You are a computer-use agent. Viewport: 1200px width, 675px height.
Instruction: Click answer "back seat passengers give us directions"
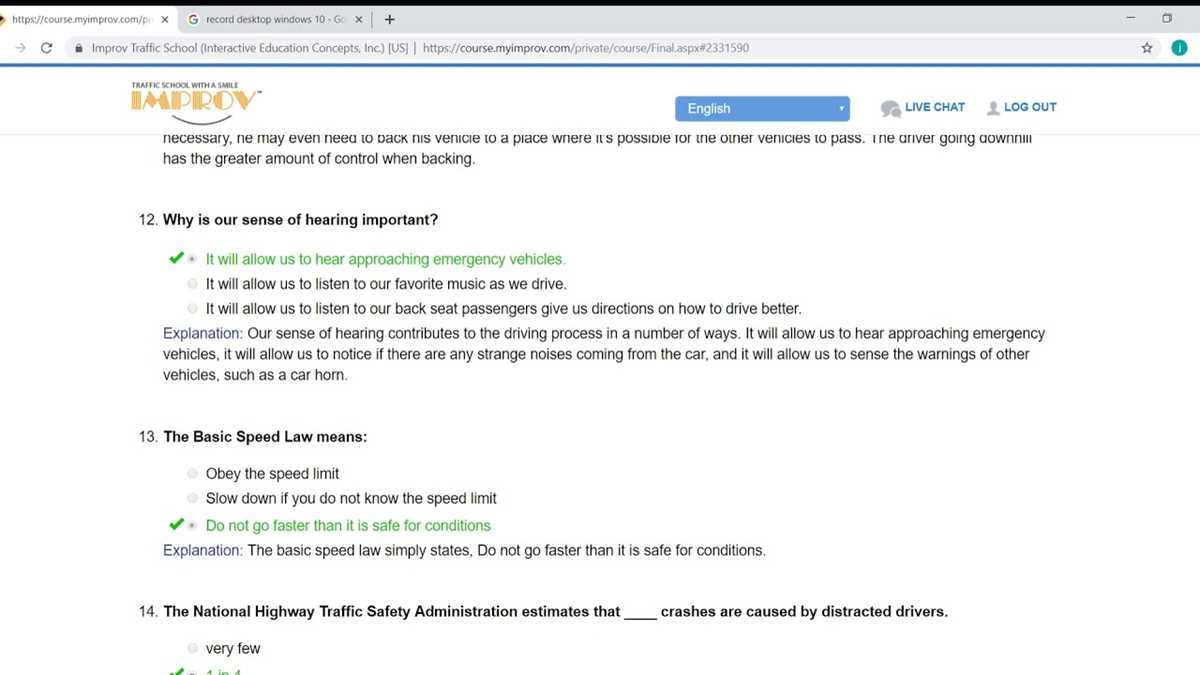pyautogui.click(x=503, y=308)
